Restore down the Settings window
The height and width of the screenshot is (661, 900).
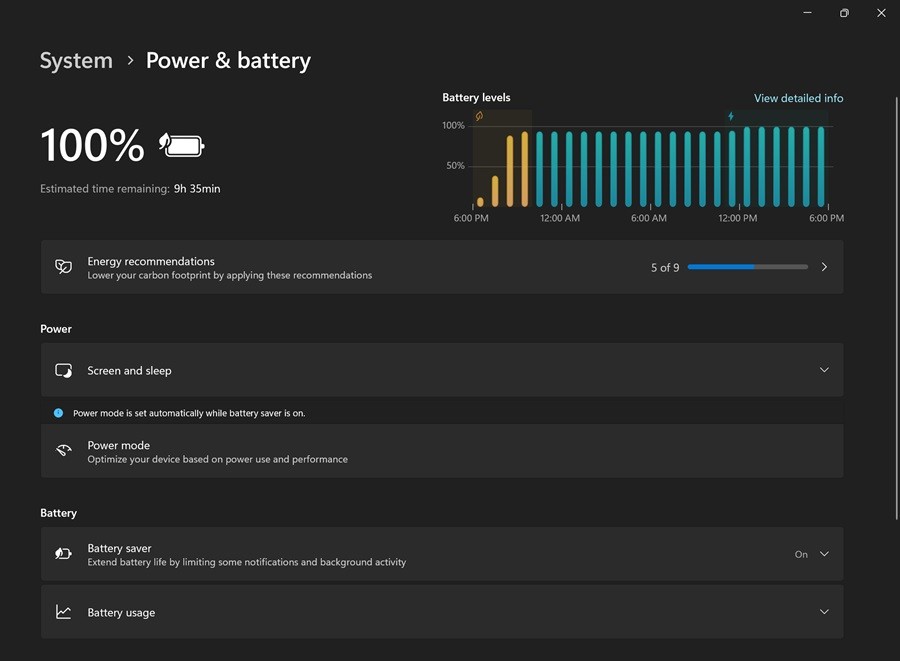coord(844,13)
